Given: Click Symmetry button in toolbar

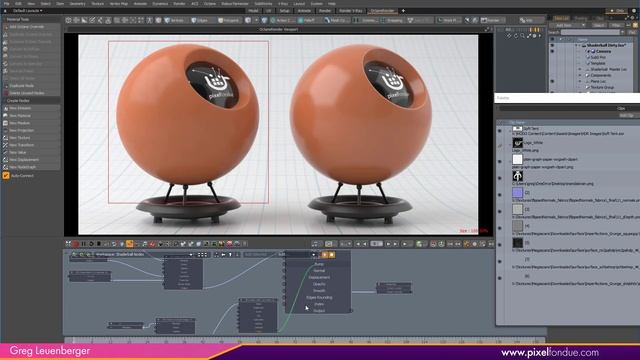Looking at the screenshot, I should [367, 20].
